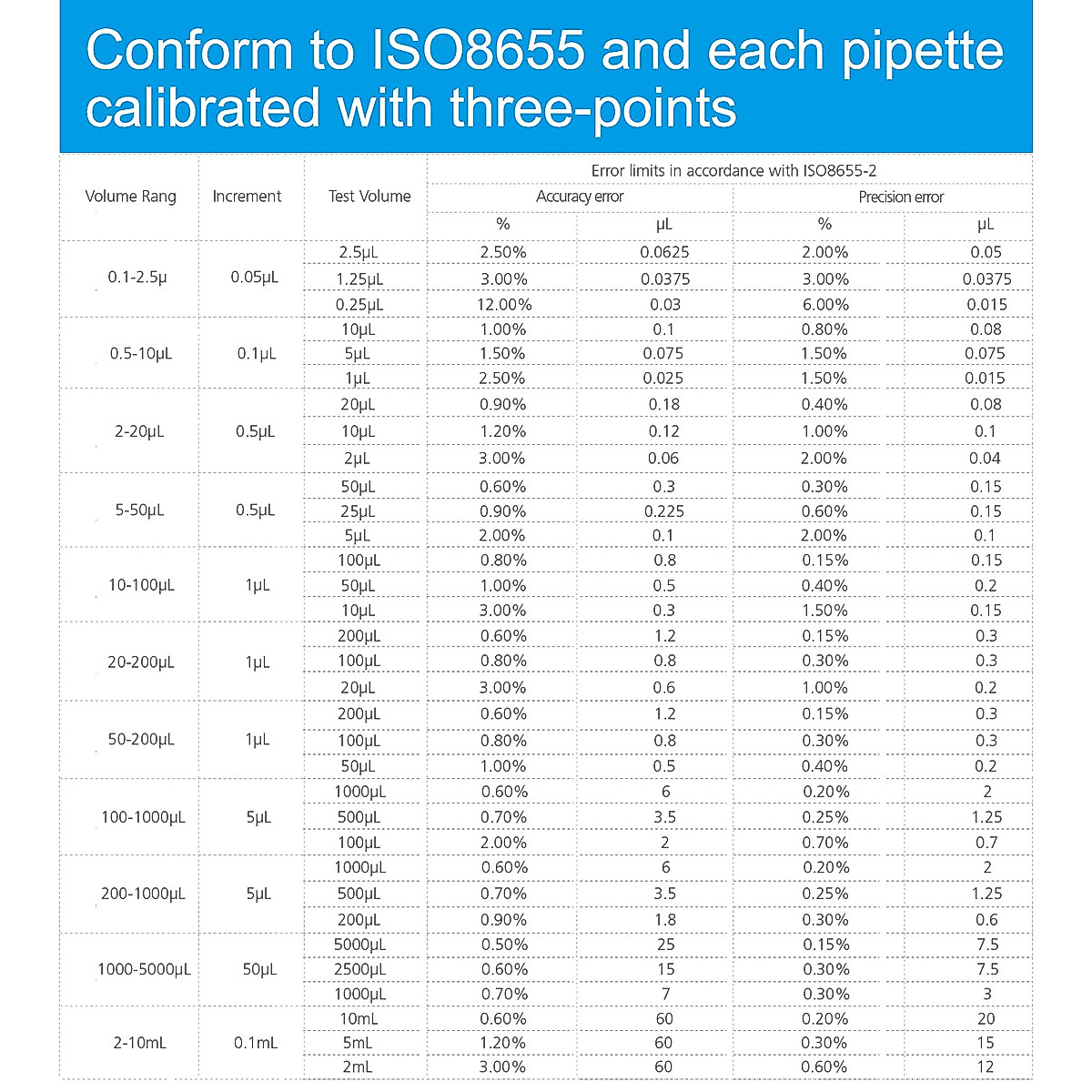Click the "Precision error" header
The width and height of the screenshot is (1092, 1092).
[x=901, y=197]
